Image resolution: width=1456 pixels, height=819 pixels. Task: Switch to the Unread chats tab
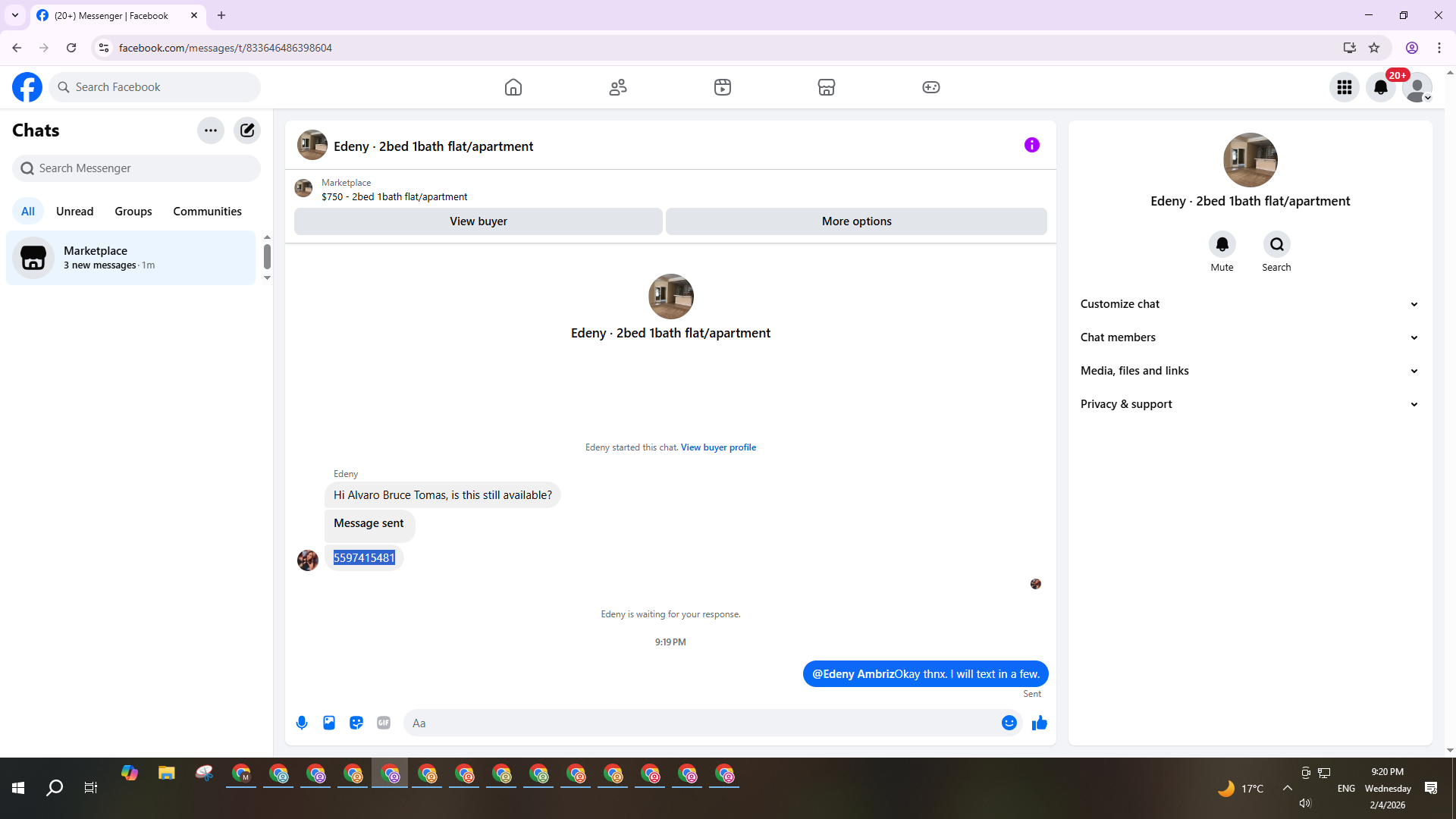point(74,212)
